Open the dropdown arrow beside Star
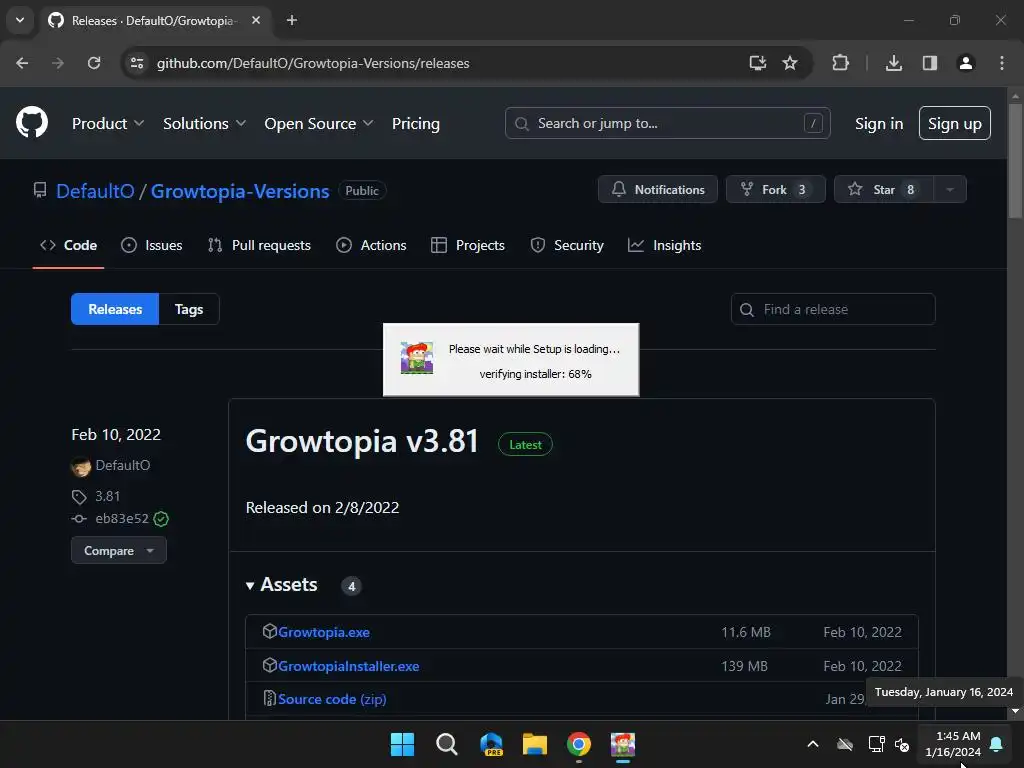Screen dimensions: 1024x768 pyautogui.click(x=950, y=189)
